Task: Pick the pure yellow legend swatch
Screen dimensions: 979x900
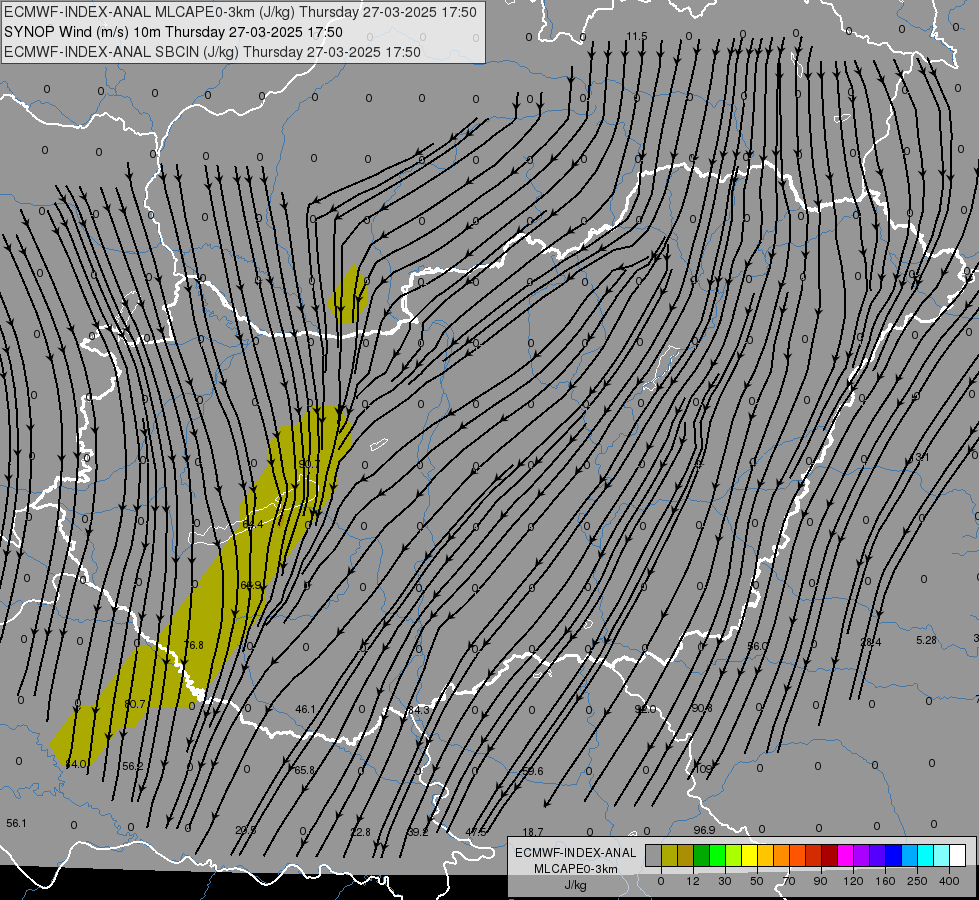Action: [x=750, y=856]
